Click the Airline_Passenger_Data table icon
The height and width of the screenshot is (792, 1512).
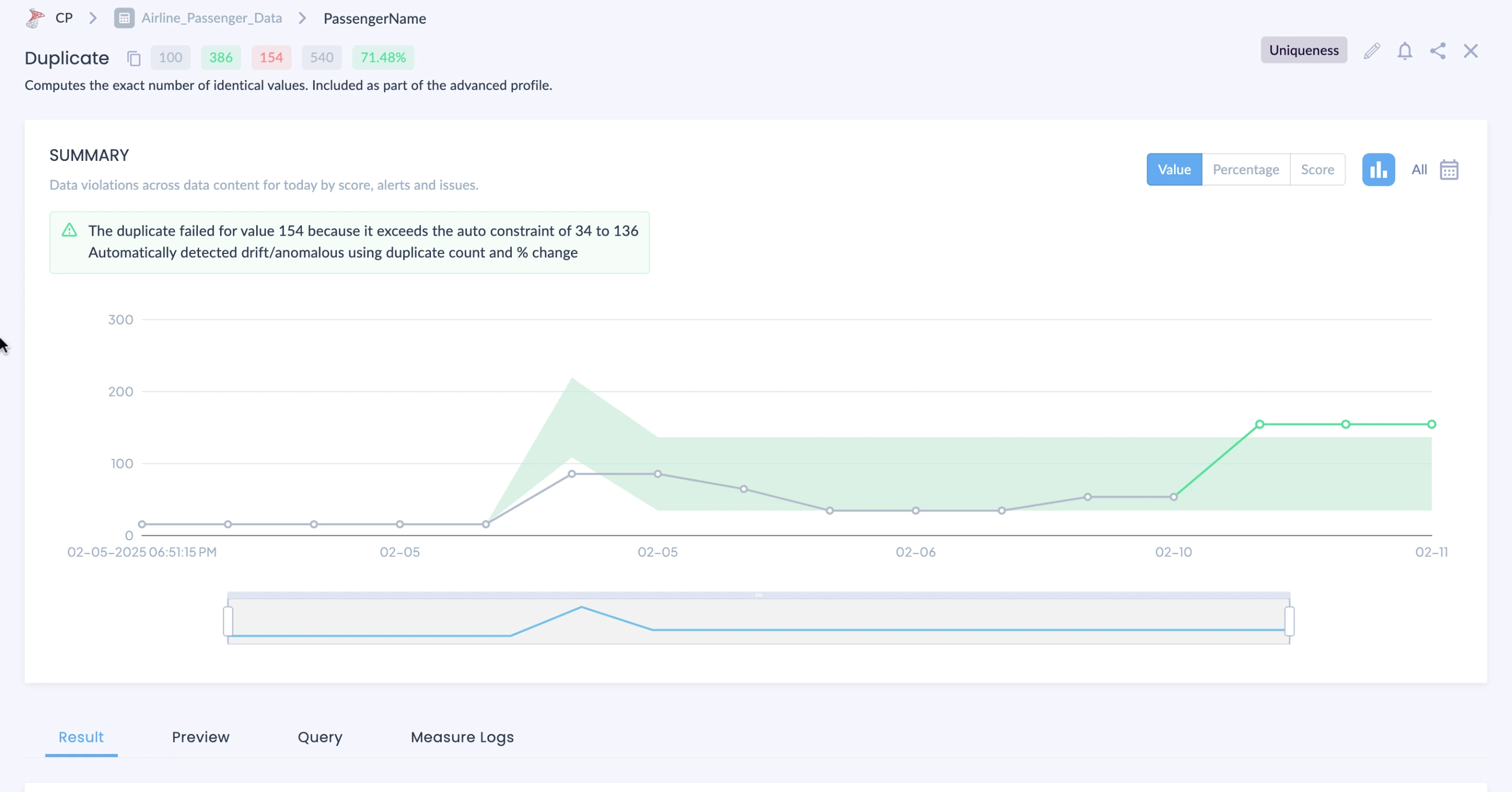tap(124, 18)
